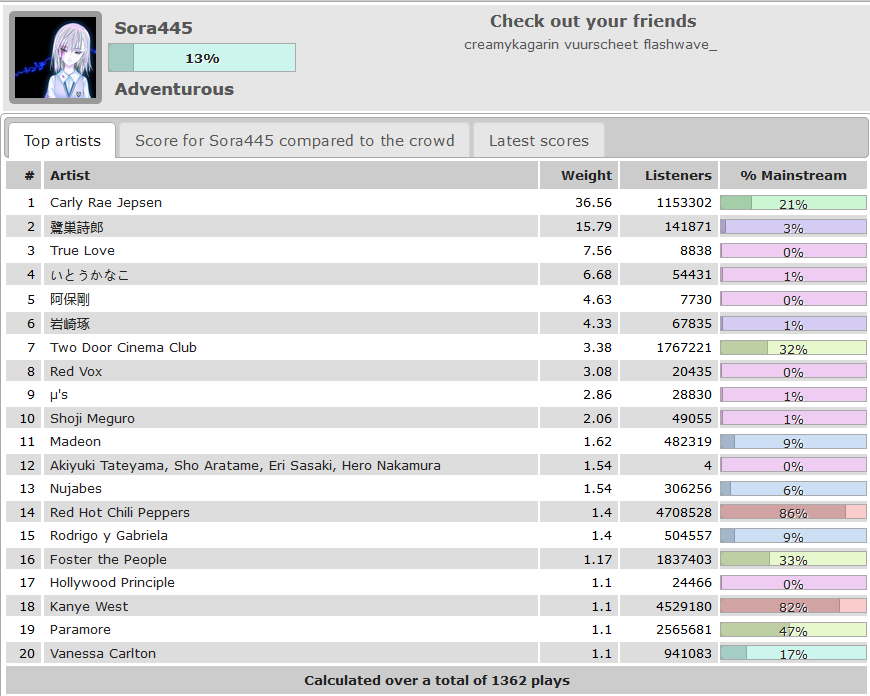870x696 pixels.
Task: Select artist 鷺巣詩郎
Action: [x=77, y=227]
